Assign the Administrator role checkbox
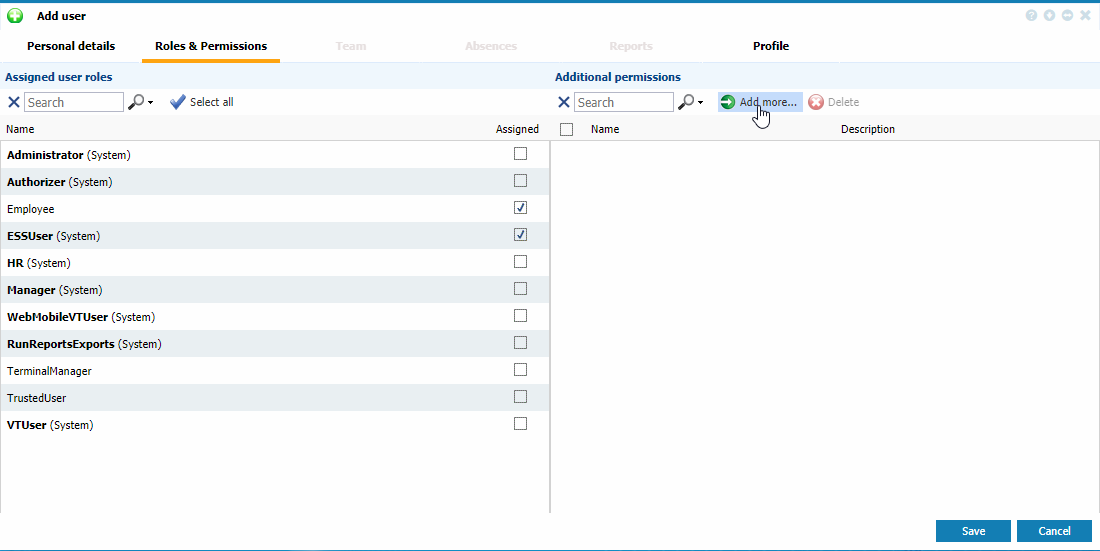The height and width of the screenshot is (551, 1100). click(x=520, y=154)
